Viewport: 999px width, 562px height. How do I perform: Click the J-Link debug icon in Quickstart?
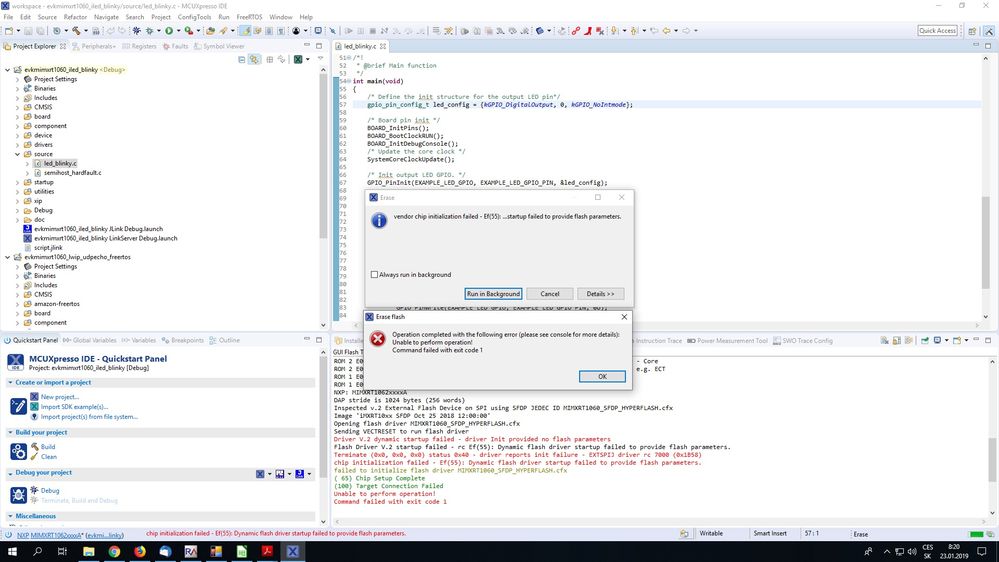(299, 474)
